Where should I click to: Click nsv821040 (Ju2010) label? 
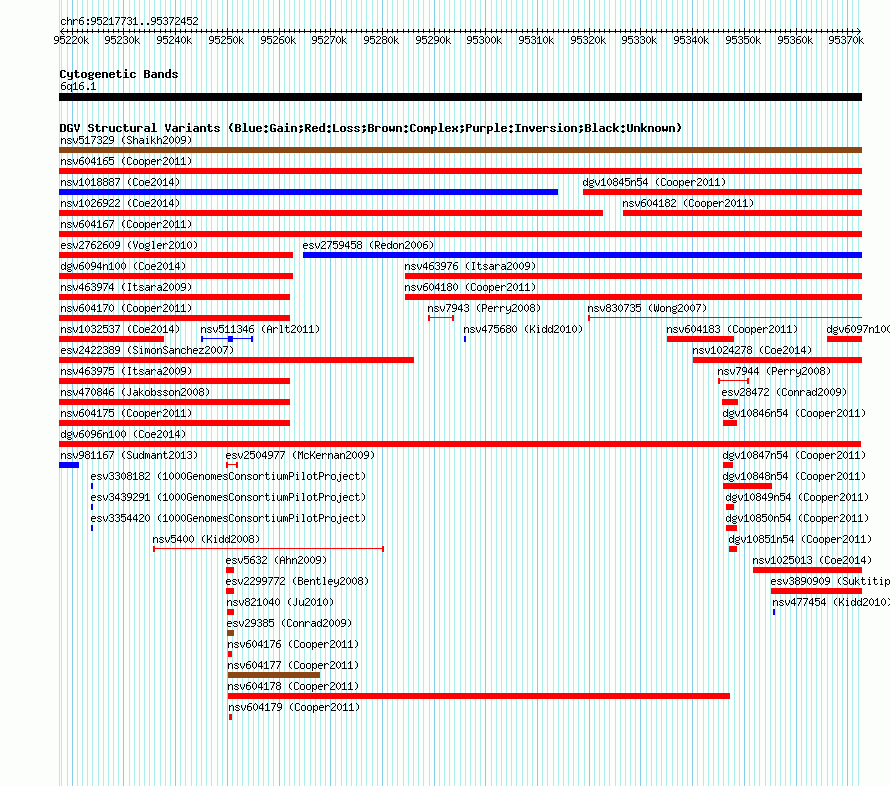tap(280, 602)
